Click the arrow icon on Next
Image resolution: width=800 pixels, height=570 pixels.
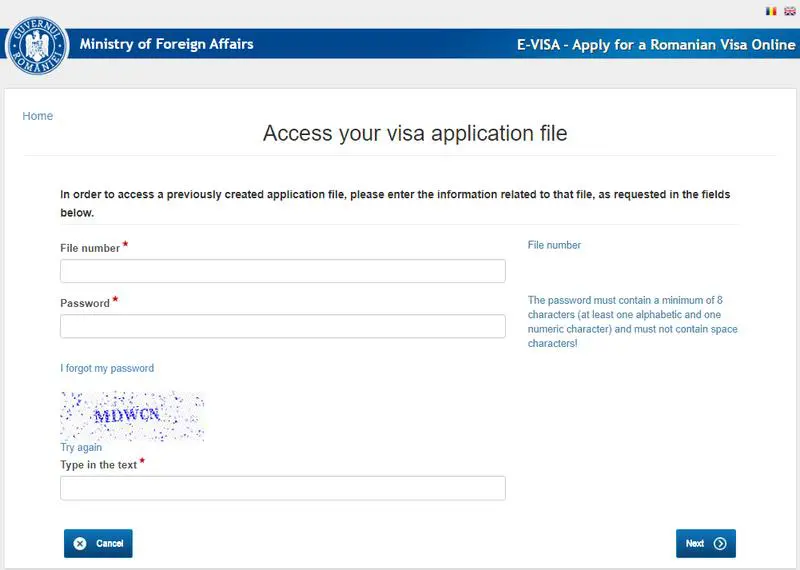[x=719, y=543]
